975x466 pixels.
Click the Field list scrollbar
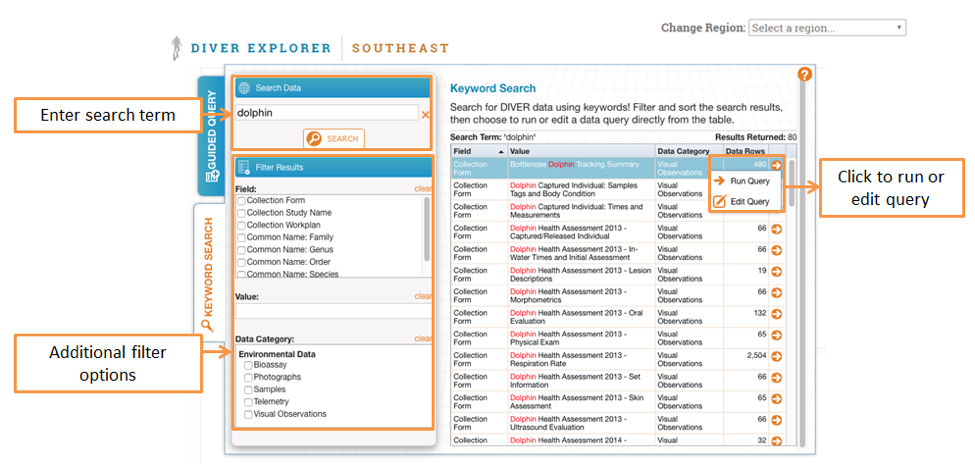(427, 230)
